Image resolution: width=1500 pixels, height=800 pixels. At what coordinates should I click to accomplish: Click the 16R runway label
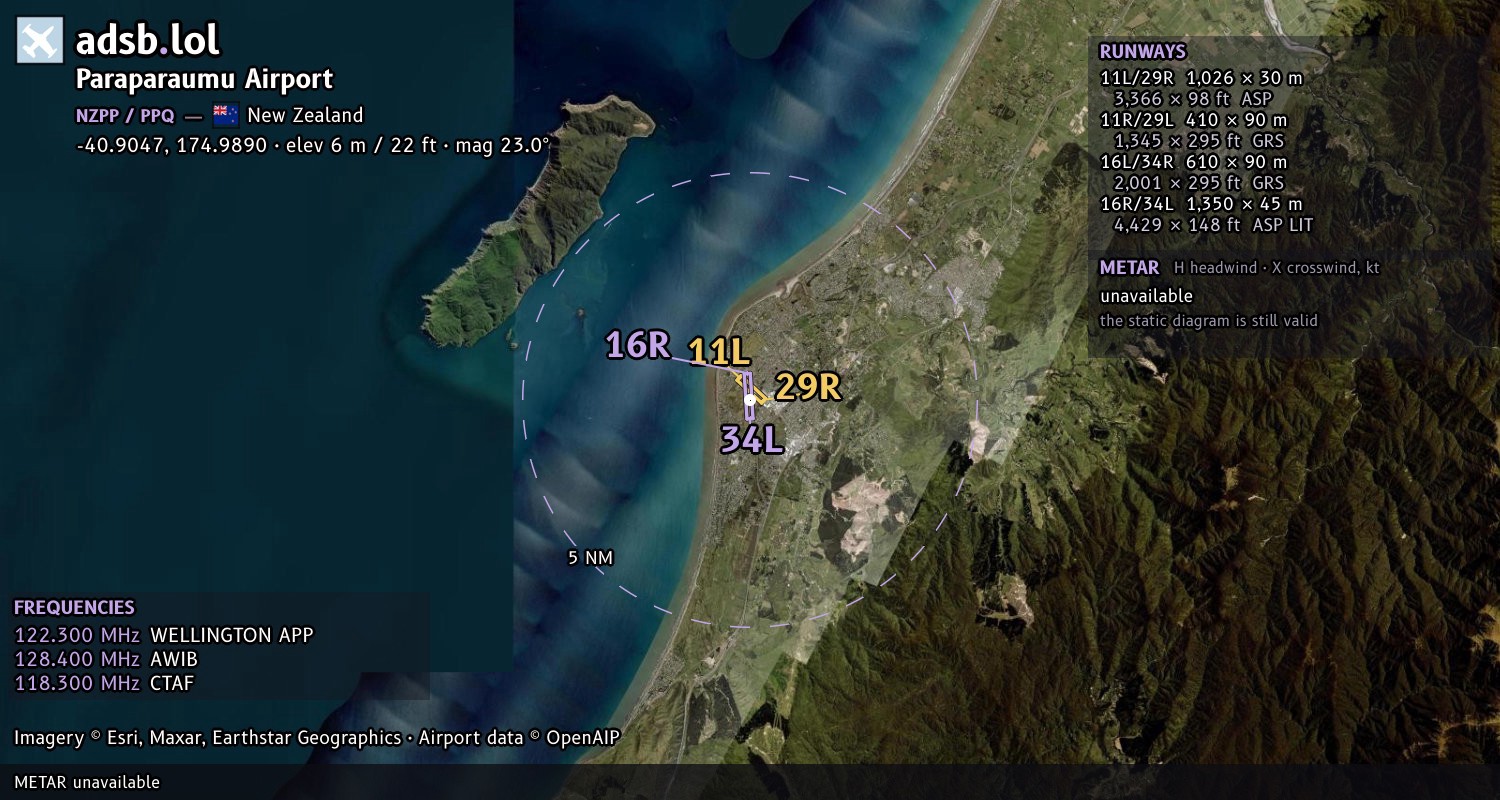coord(637,345)
